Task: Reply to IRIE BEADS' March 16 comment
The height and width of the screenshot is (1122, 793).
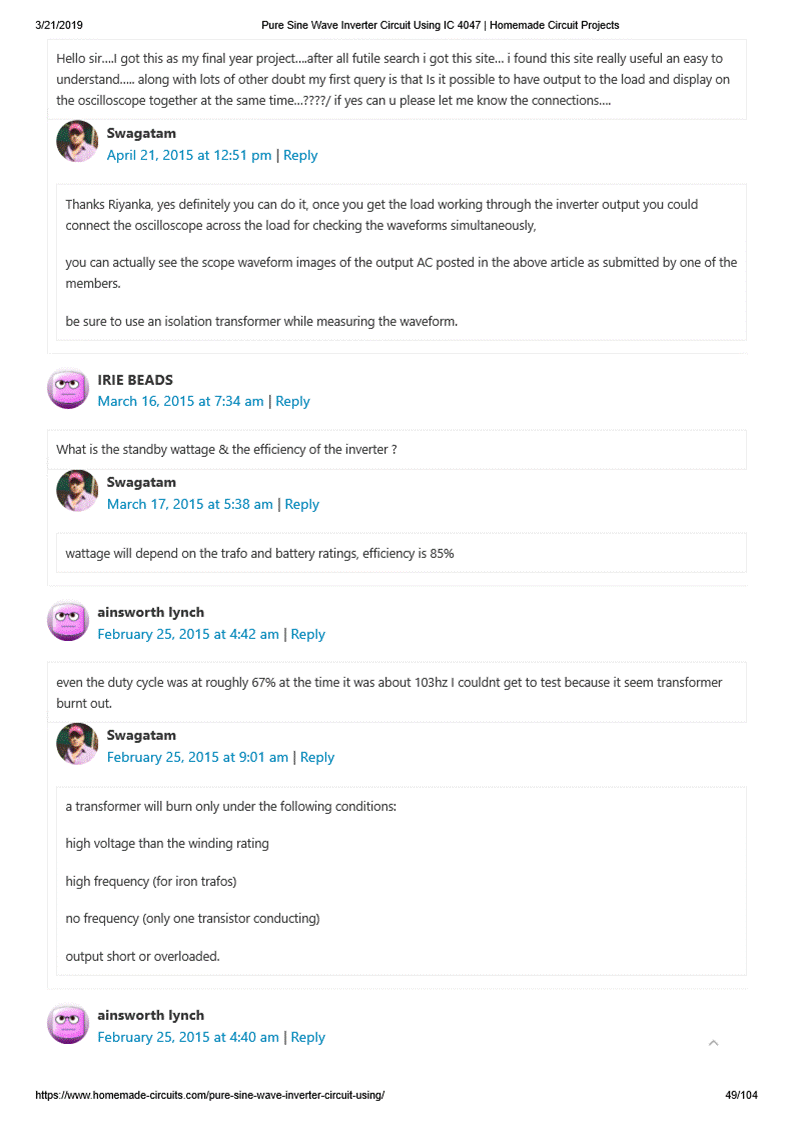Action: tap(292, 401)
